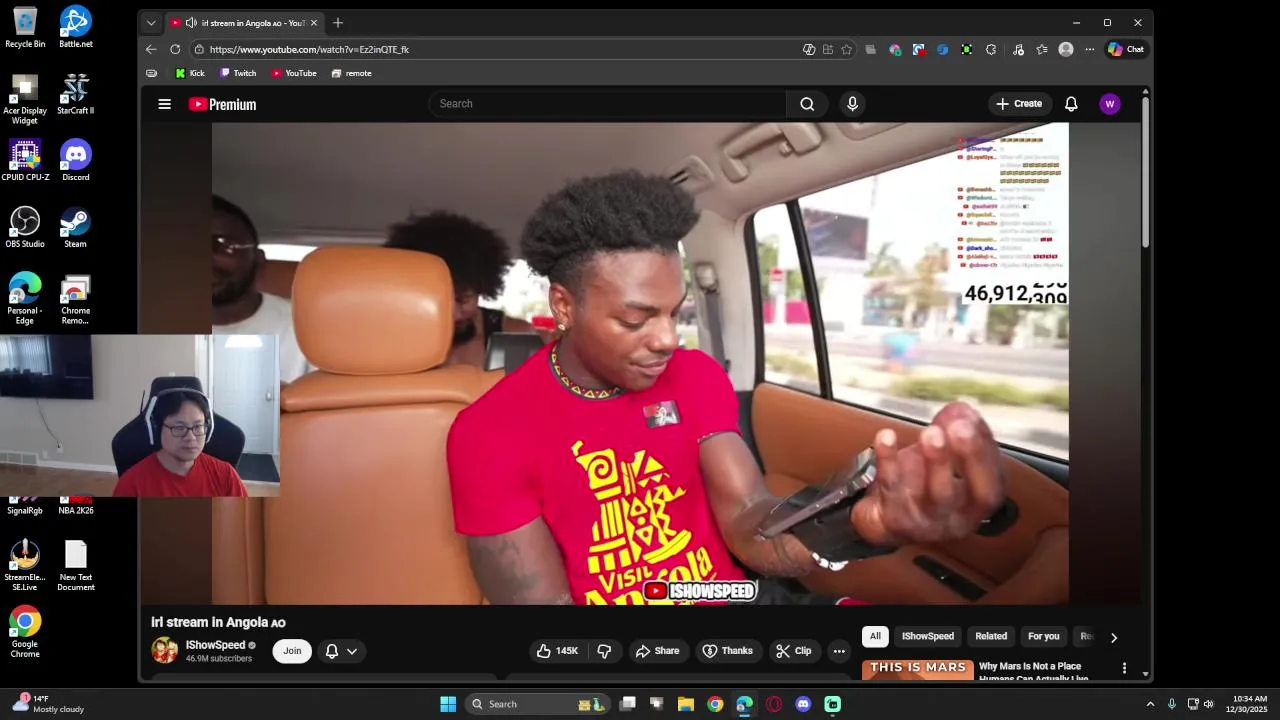1280x720 pixels.
Task: Click the Thanks button
Action: (x=727, y=651)
